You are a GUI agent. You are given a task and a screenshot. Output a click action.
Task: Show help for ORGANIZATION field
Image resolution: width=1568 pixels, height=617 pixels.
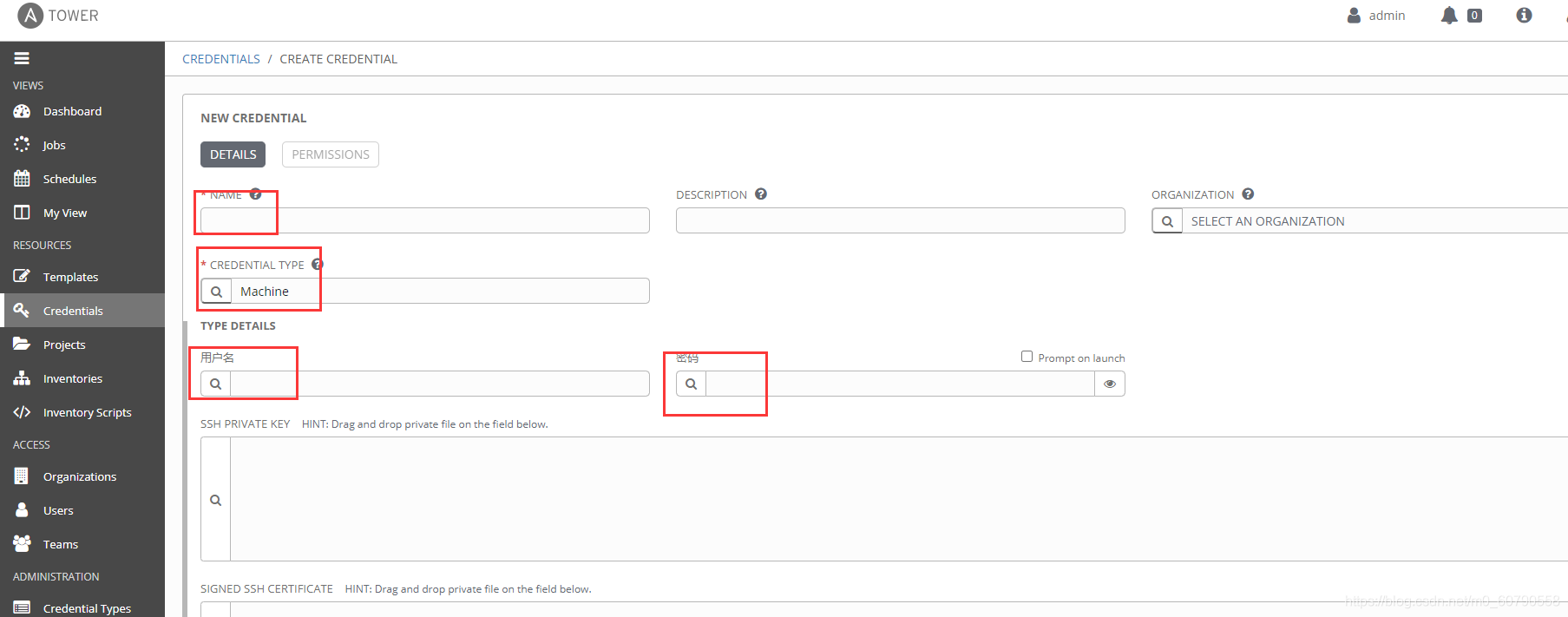(x=1248, y=194)
